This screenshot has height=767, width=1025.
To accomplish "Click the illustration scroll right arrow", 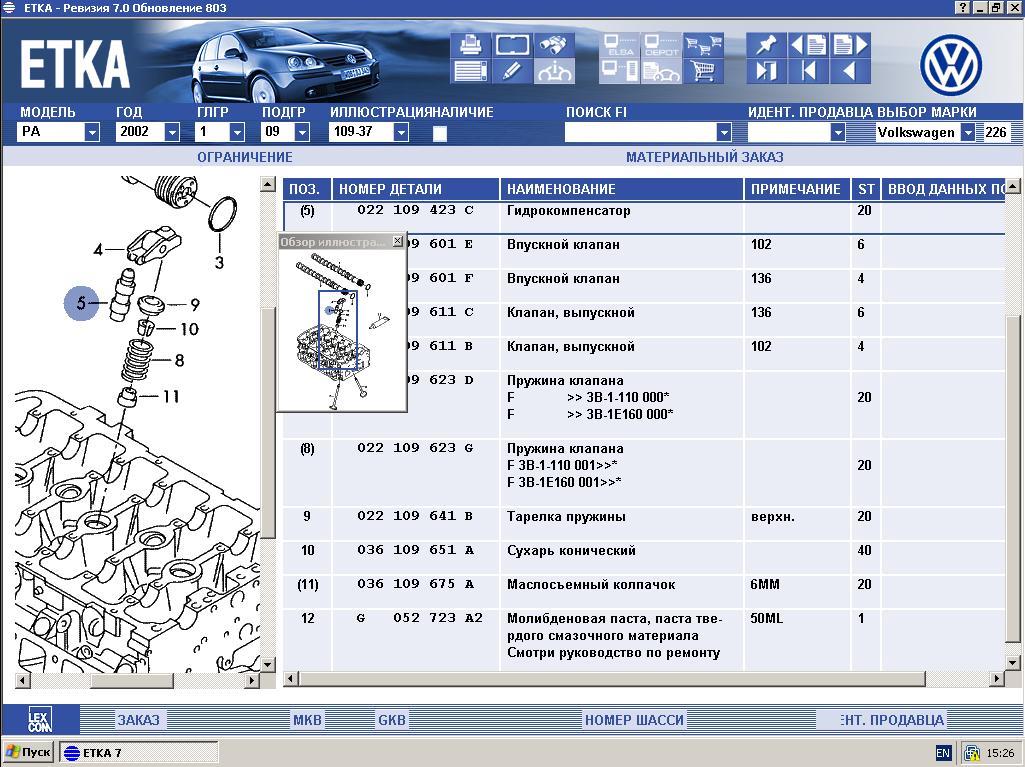I will click(x=252, y=681).
